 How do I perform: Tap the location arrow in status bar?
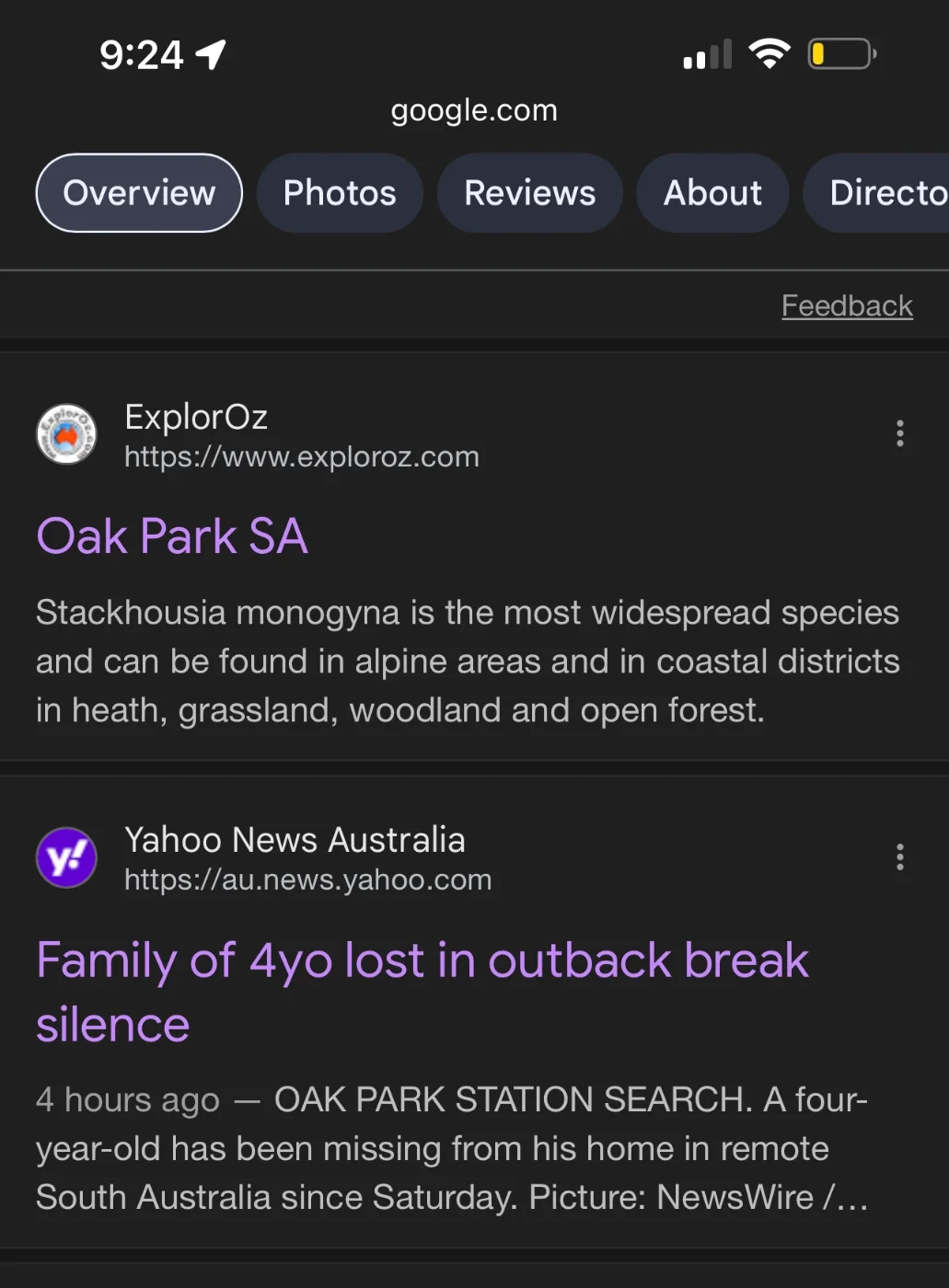click(212, 55)
